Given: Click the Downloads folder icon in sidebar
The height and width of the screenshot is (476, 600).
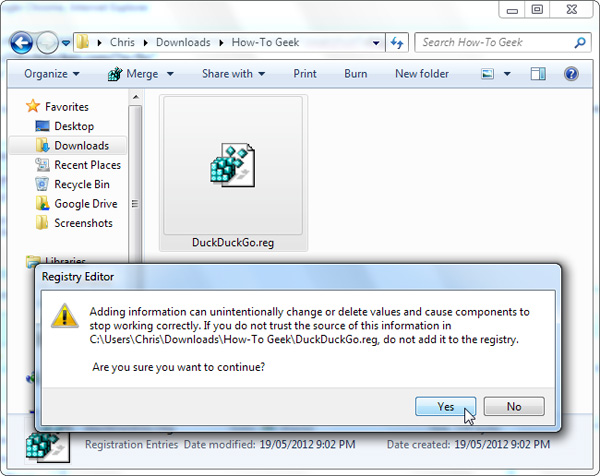Looking at the screenshot, I should pos(42,145).
